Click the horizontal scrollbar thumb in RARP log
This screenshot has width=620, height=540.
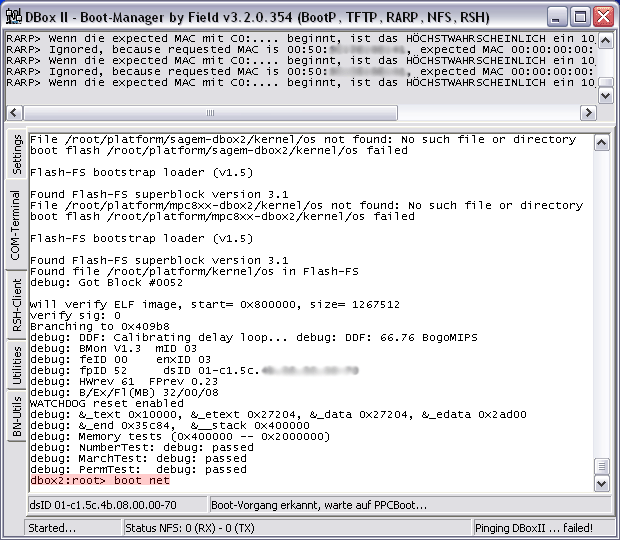tap(210, 113)
